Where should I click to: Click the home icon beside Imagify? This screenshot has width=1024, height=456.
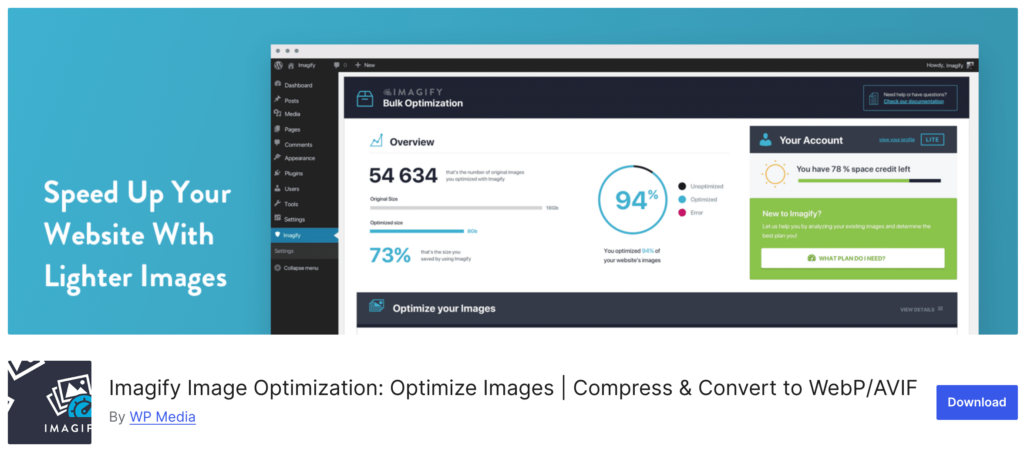click(291, 65)
